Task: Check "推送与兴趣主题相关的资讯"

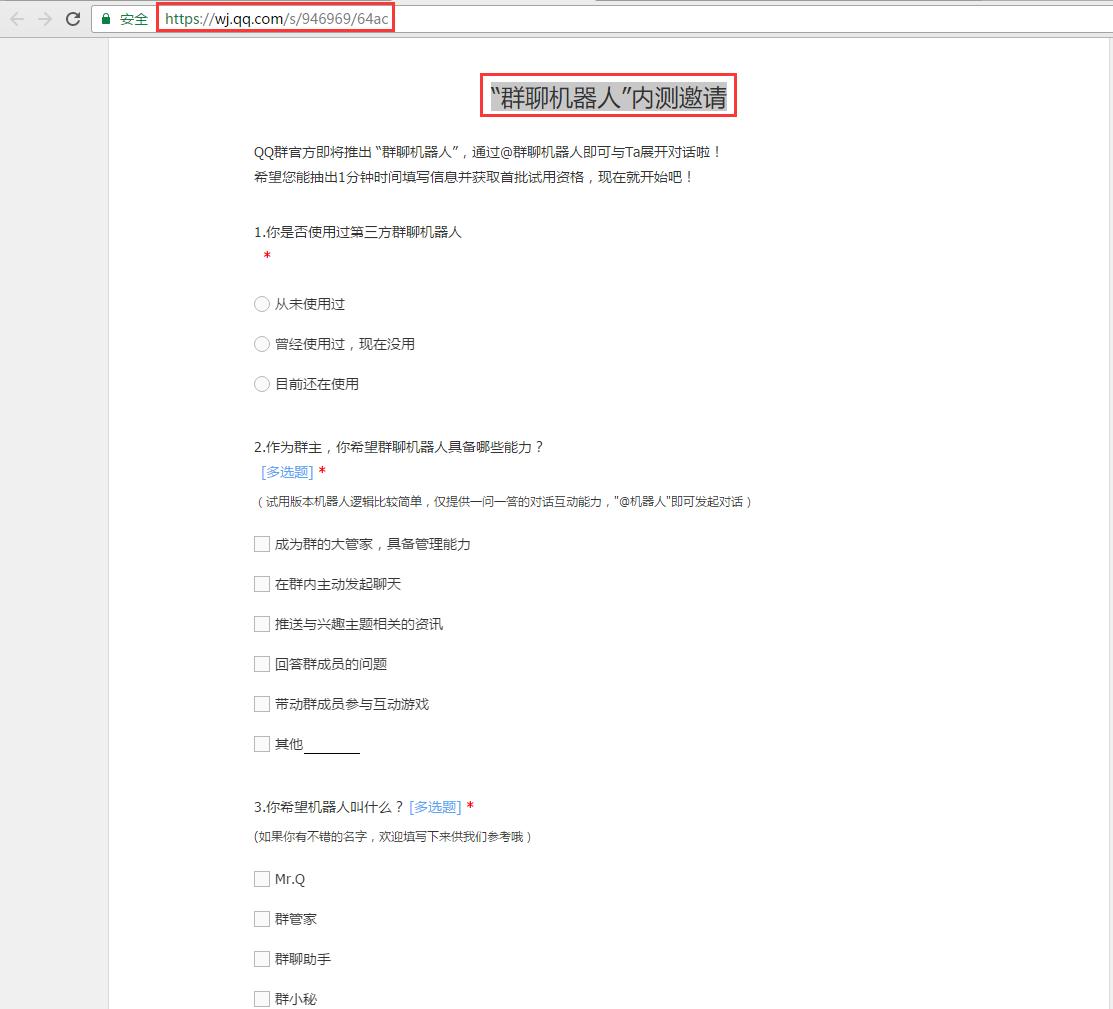Action: point(261,624)
